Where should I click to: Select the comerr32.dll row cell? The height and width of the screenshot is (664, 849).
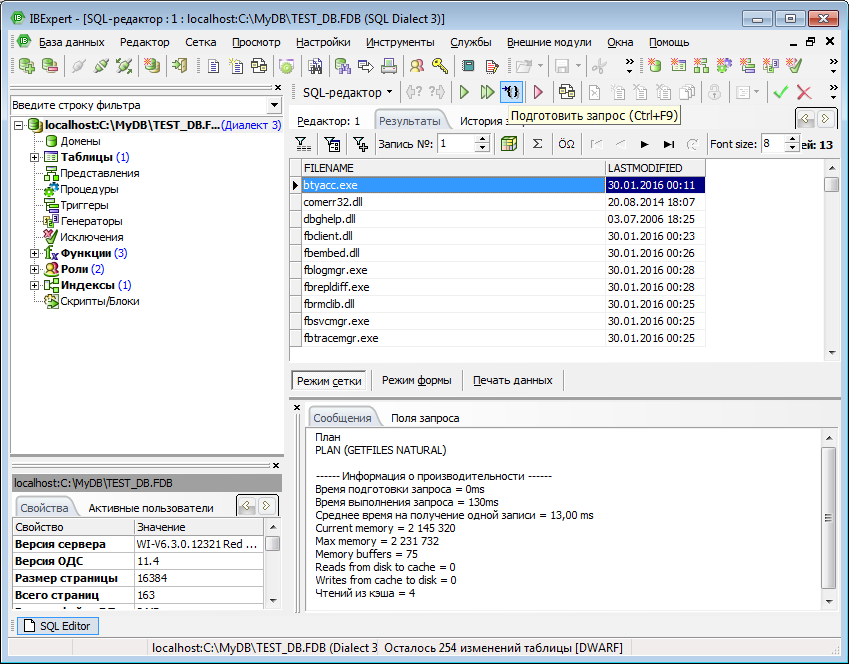click(453, 202)
